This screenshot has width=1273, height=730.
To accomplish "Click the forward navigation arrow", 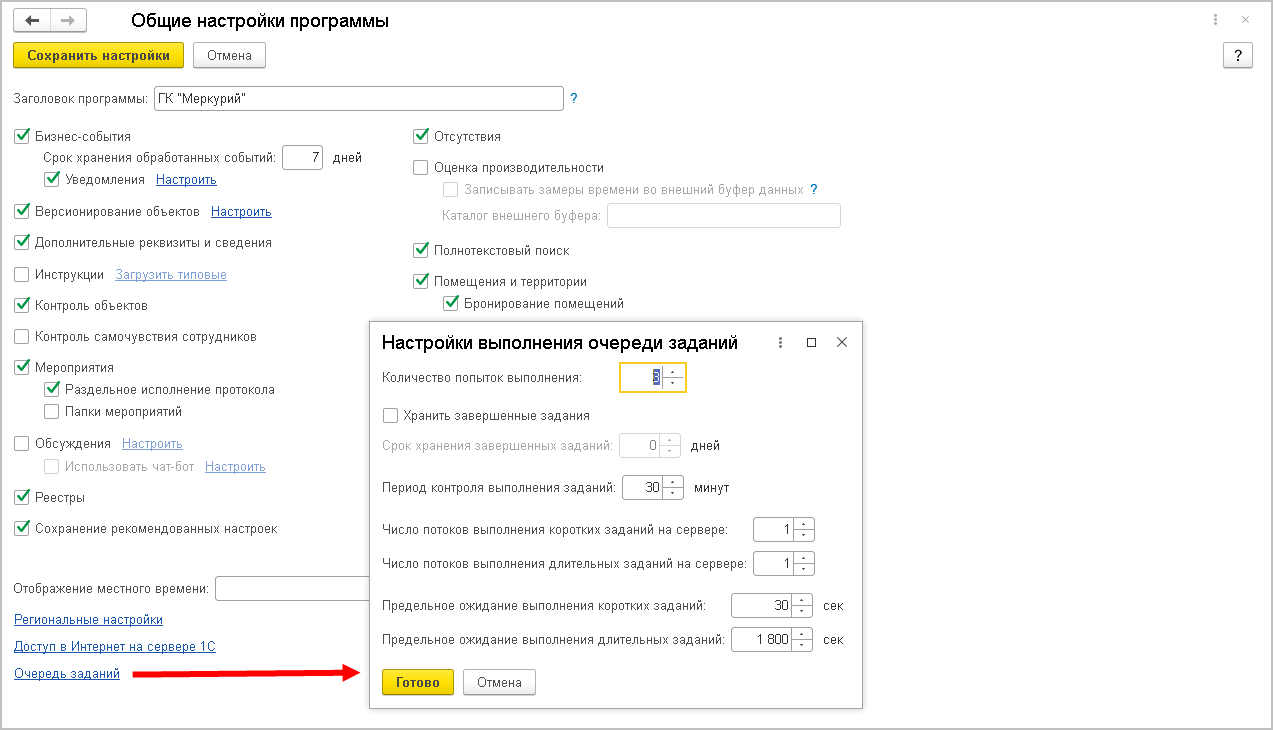I will click(68, 20).
